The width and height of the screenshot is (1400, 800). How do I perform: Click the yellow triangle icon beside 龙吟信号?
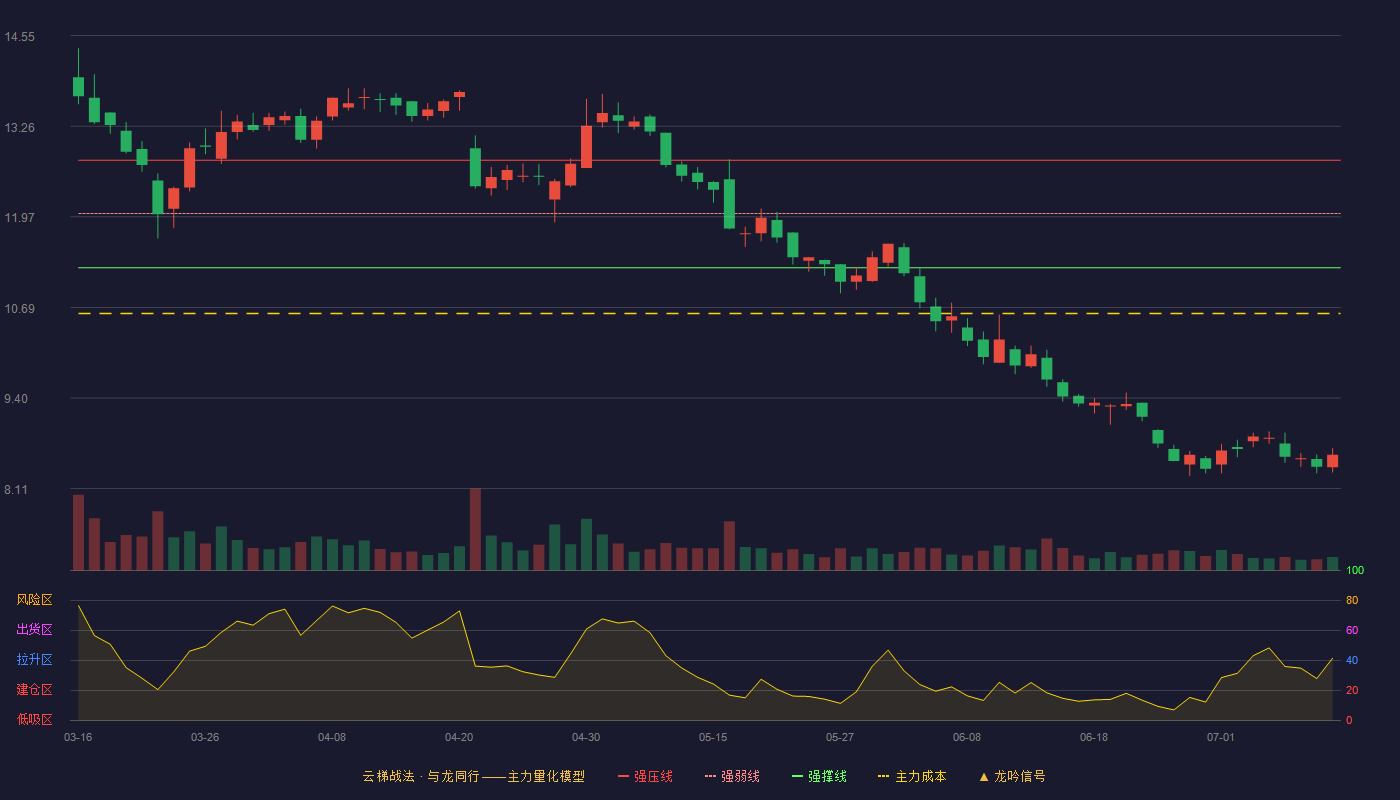click(984, 776)
